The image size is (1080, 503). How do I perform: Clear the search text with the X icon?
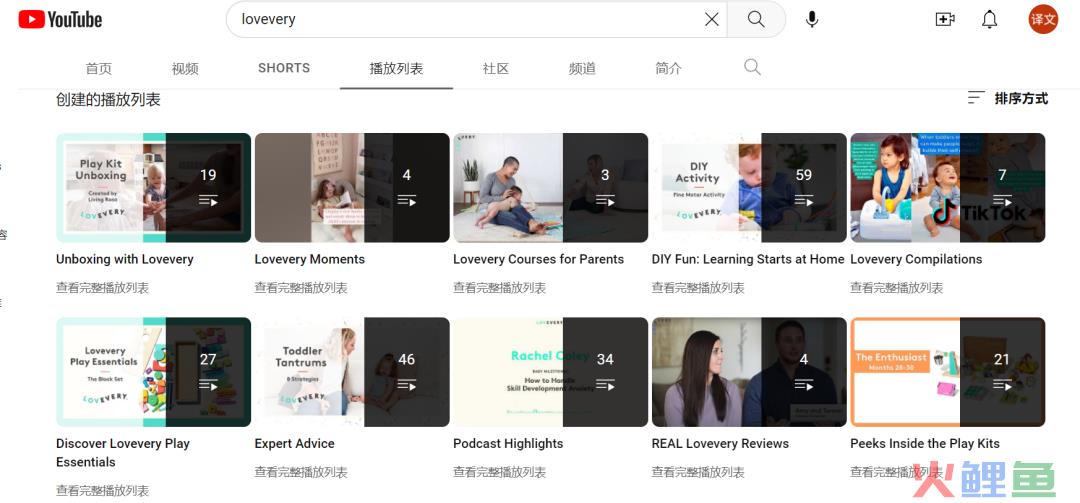pyautogui.click(x=712, y=19)
